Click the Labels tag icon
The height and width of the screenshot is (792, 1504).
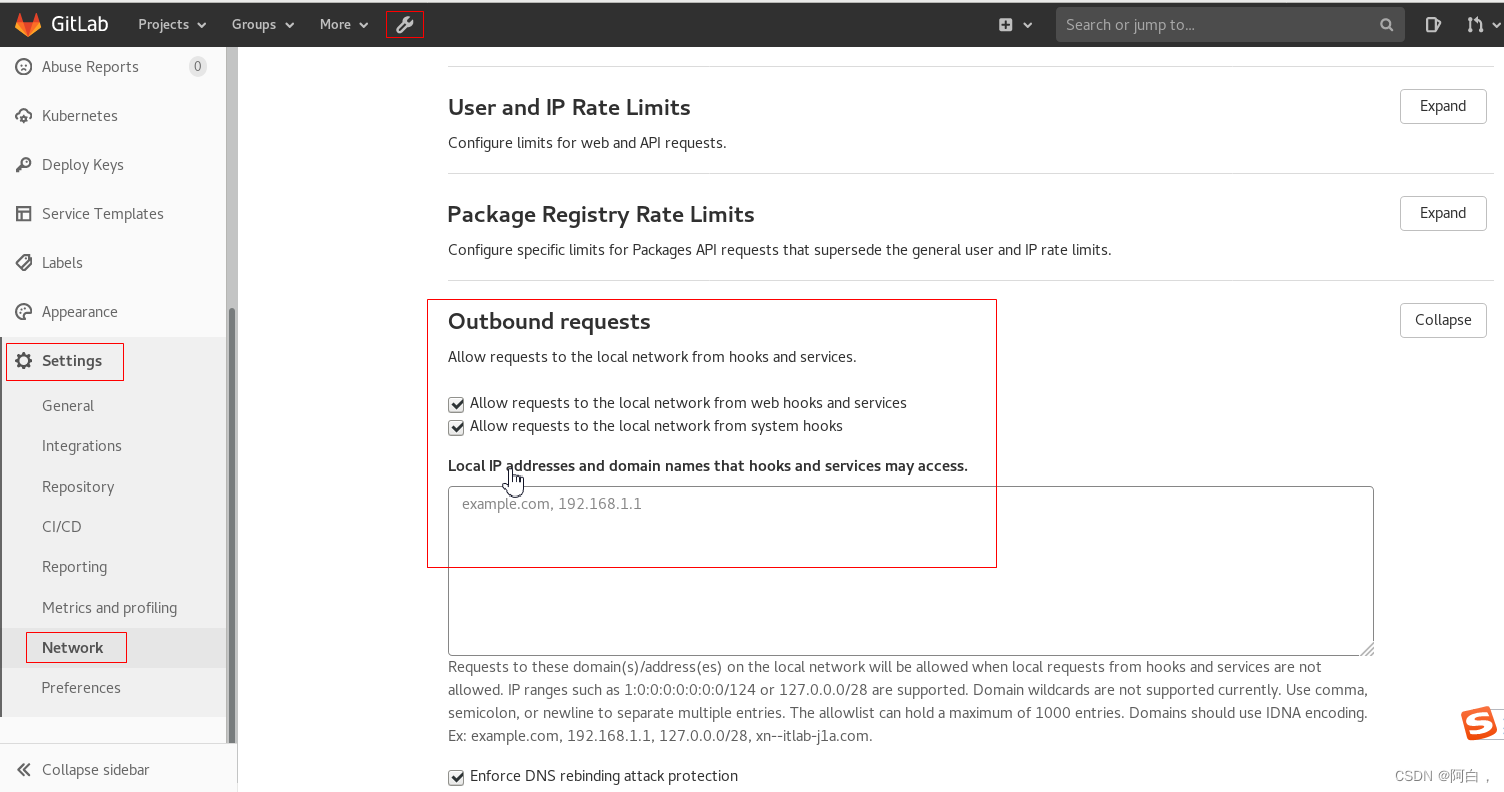click(24, 263)
